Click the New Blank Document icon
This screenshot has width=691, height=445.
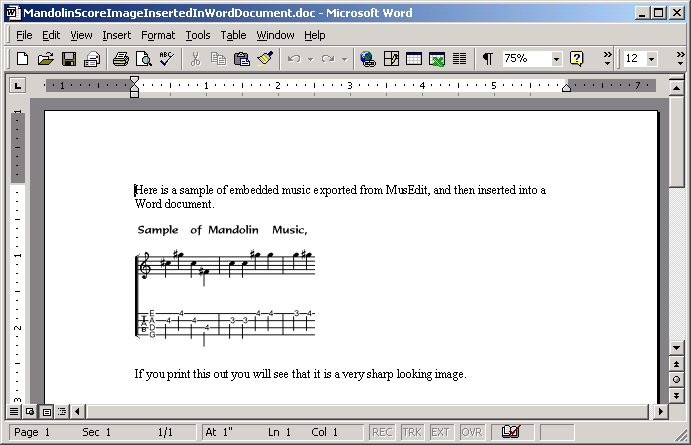click(x=22, y=59)
